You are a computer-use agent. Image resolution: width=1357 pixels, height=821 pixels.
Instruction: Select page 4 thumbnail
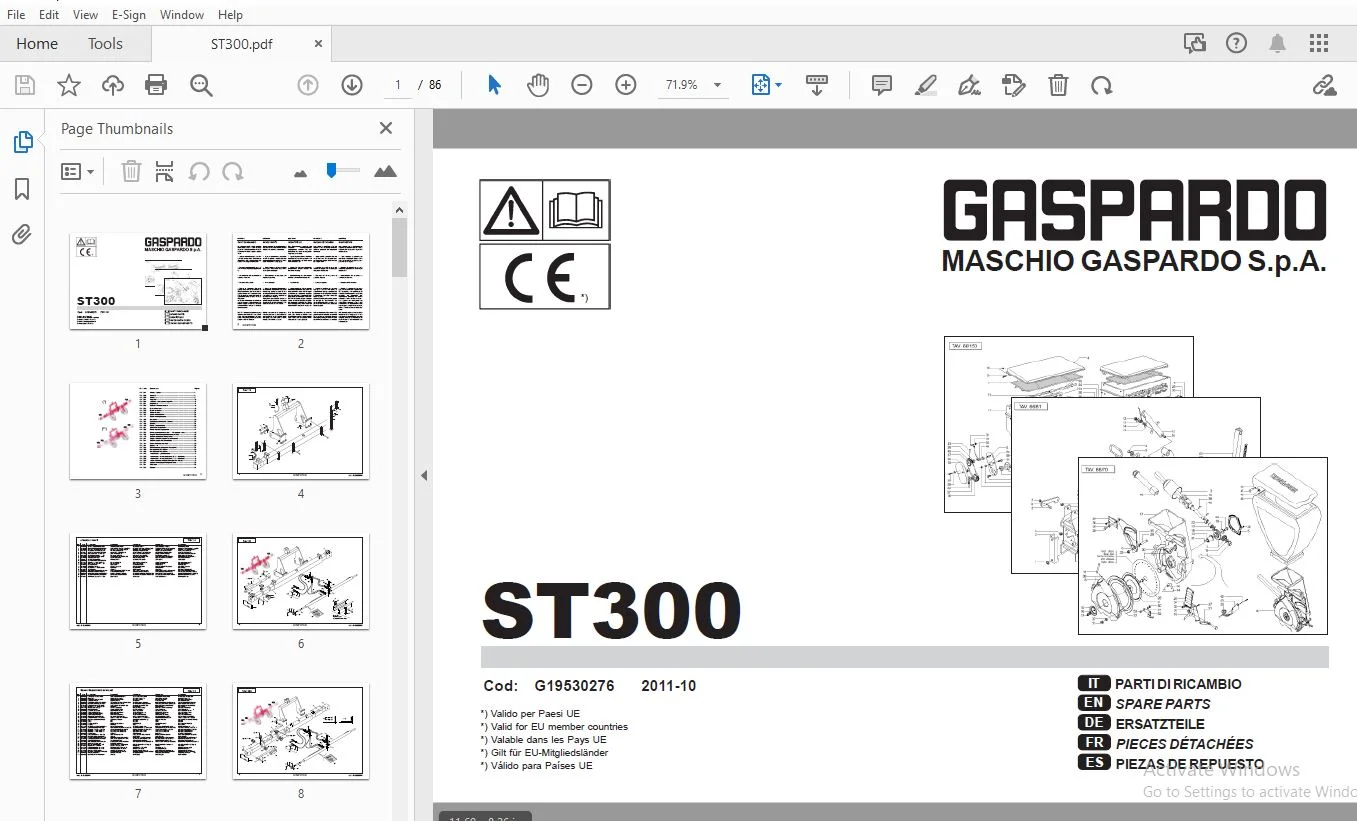pos(301,432)
